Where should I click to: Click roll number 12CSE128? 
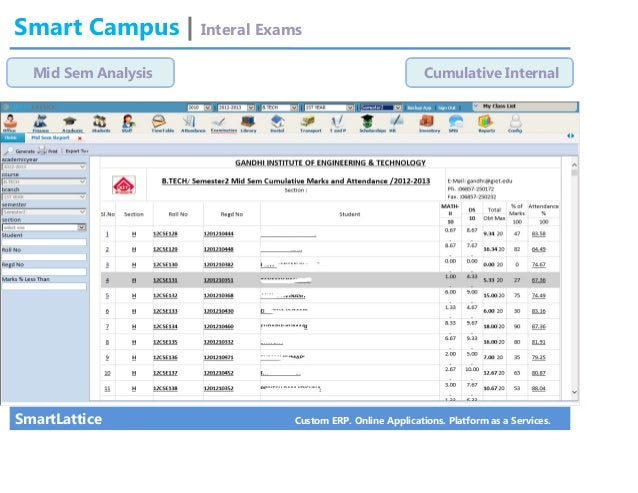165,234
